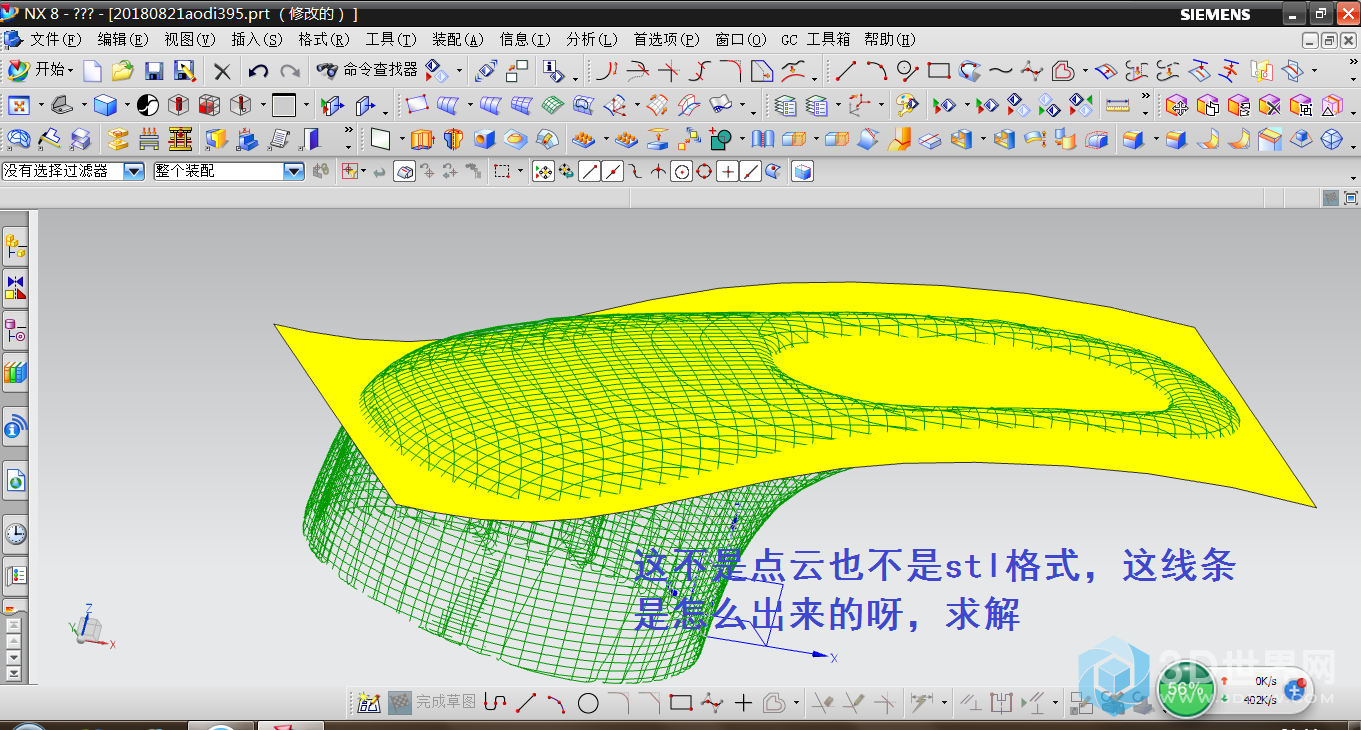The height and width of the screenshot is (730, 1361).
Task: Open the 首选项(P) menu
Action: tap(666, 39)
